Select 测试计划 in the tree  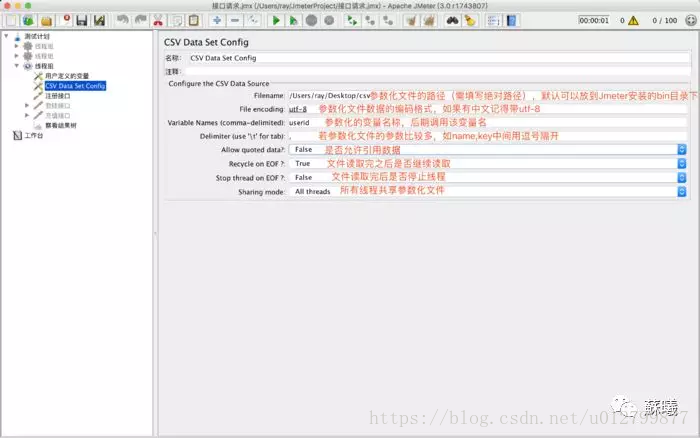point(37,36)
